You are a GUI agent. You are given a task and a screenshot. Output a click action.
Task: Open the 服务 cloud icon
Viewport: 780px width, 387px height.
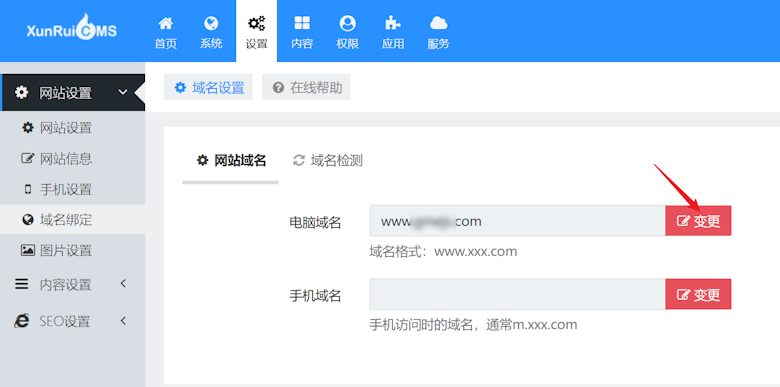(x=438, y=23)
